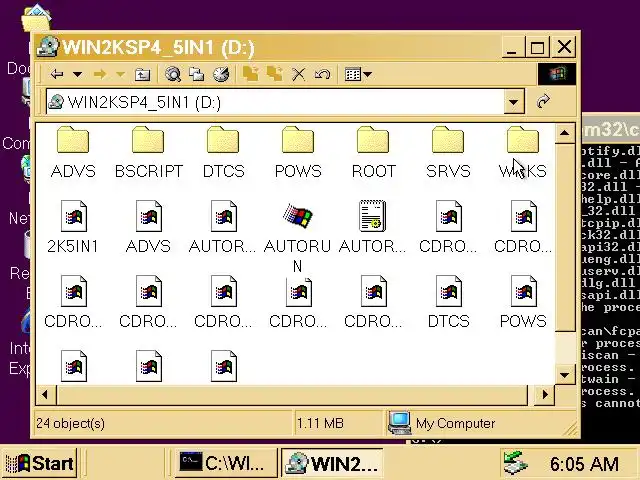Screen dimensions: 640x480
Task: Go up one folder level
Action: (142, 74)
